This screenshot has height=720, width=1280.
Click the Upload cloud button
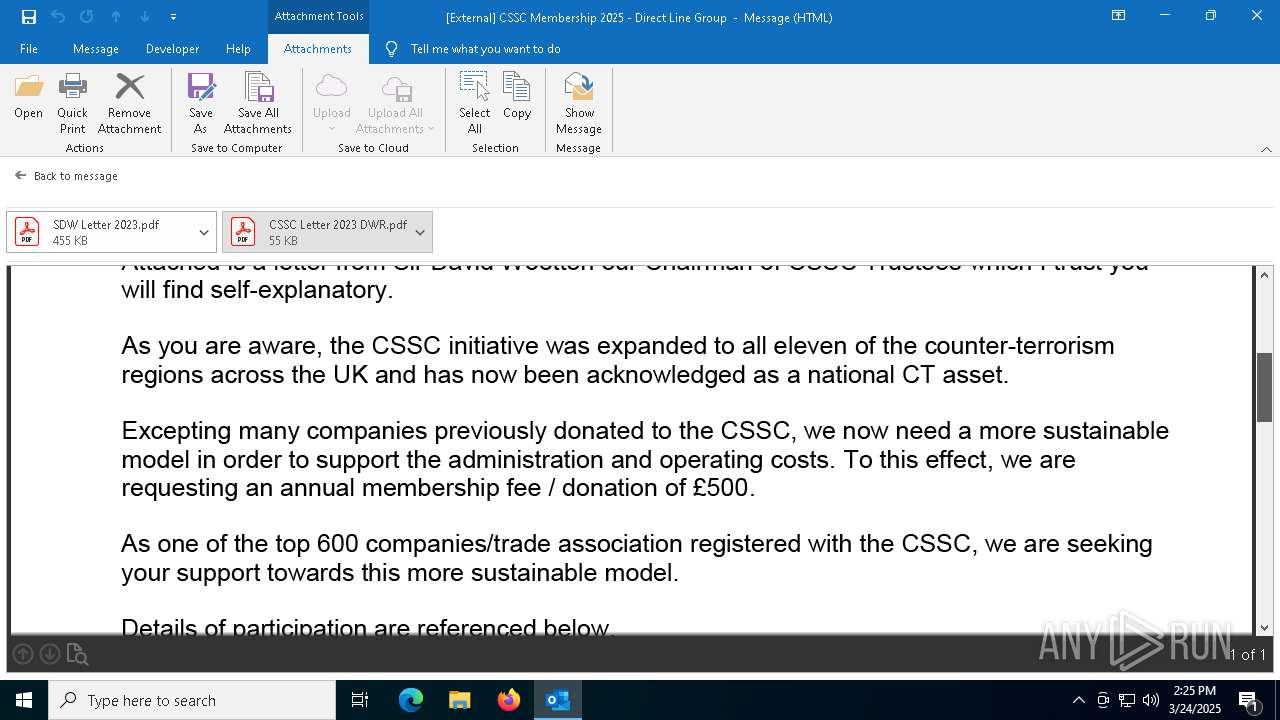(331, 103)
